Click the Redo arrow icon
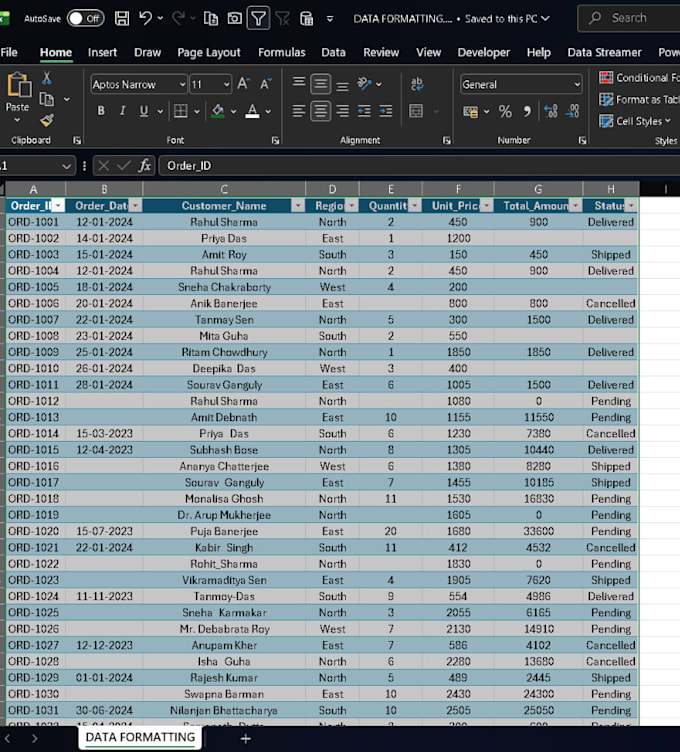The image size is (680, 752). pyautogui.click(x=178, y=18)
